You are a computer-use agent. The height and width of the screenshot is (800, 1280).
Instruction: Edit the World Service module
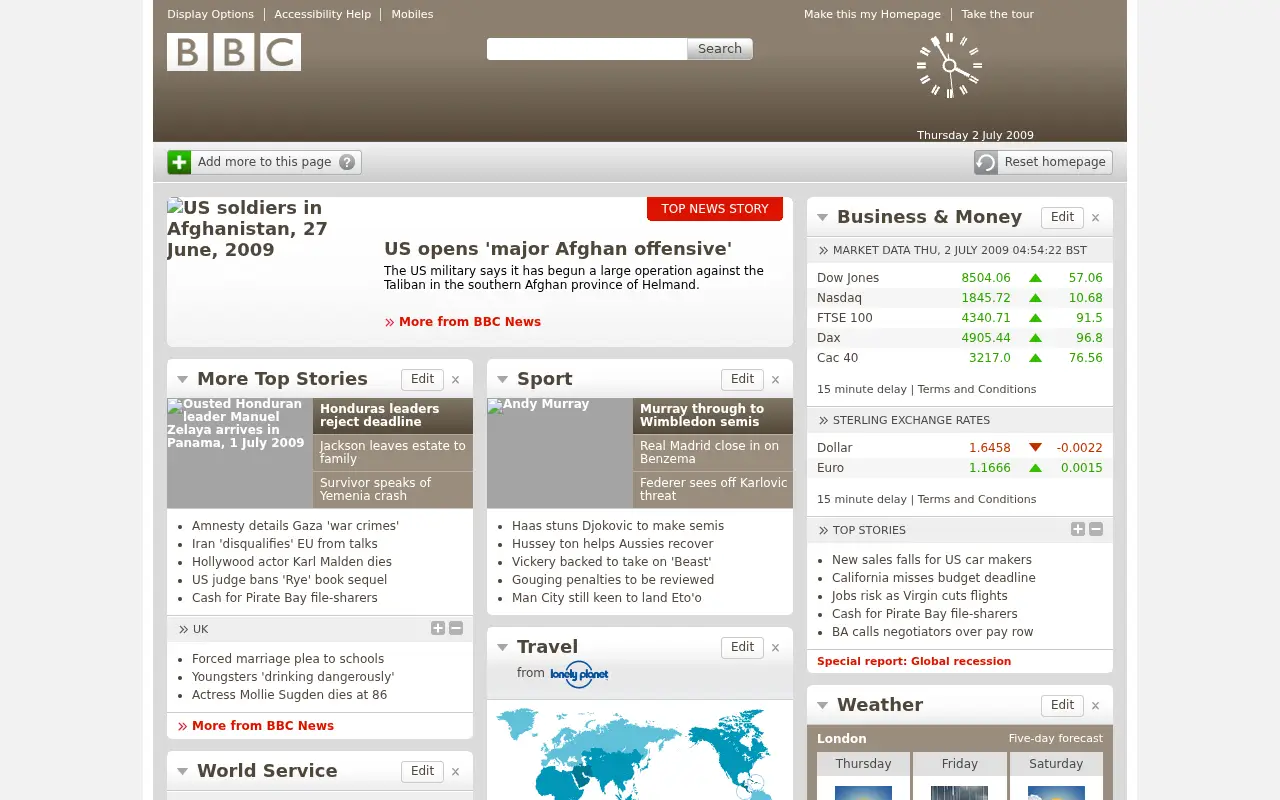click(422, 771)
